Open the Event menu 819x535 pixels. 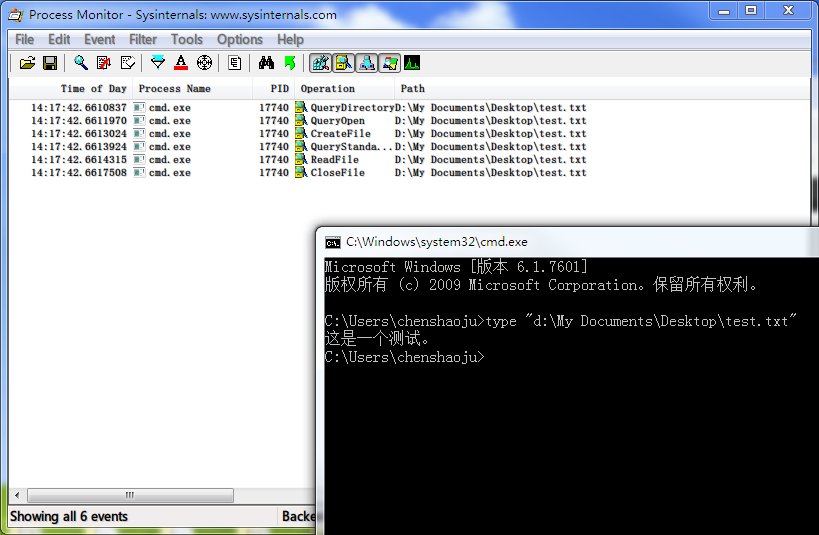pyautogui.click(x=99, y=40)
